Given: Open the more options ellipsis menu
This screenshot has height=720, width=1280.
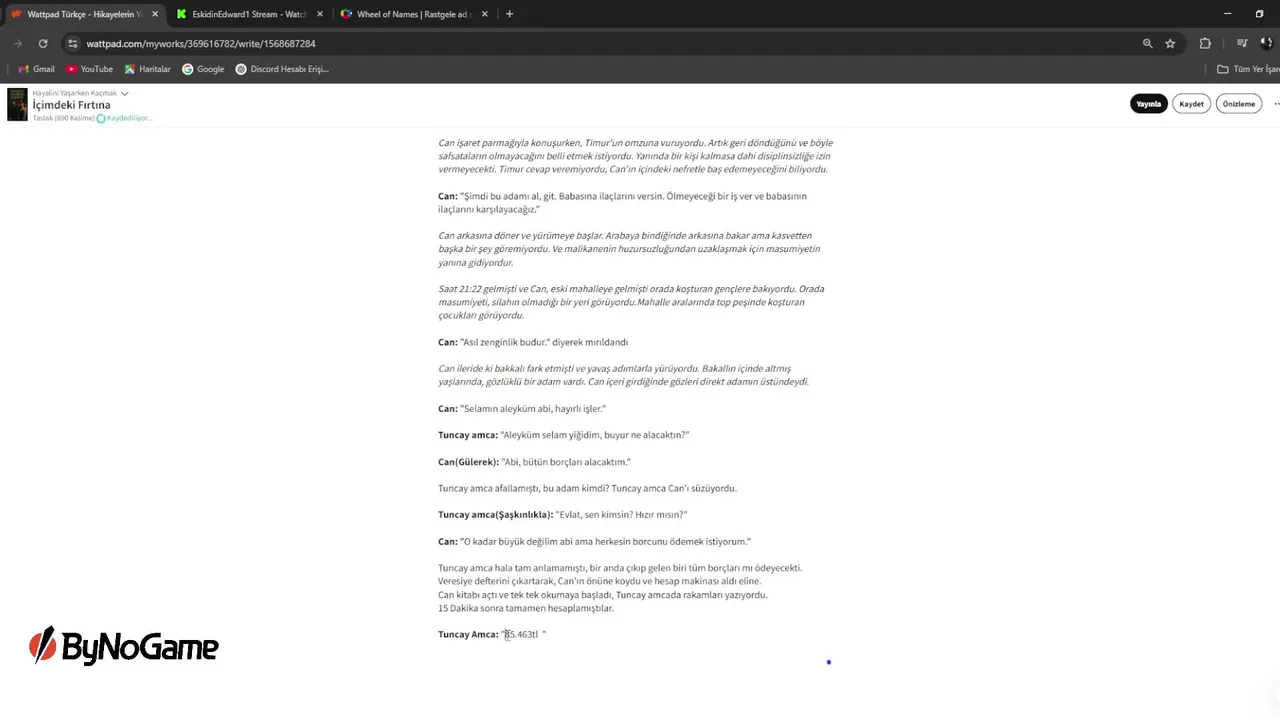Looking at the screenshot, I should (1274, 104).
